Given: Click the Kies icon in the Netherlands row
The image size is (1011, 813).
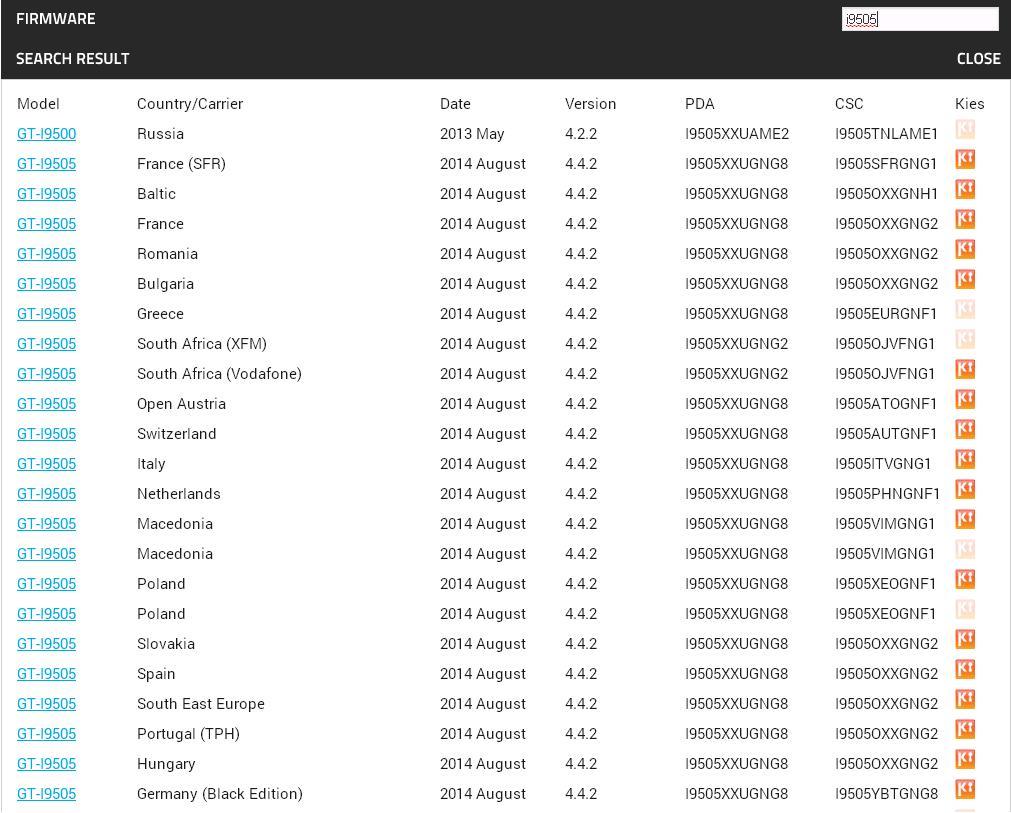Looking at the screenshot, I should (x=965, y=489).
